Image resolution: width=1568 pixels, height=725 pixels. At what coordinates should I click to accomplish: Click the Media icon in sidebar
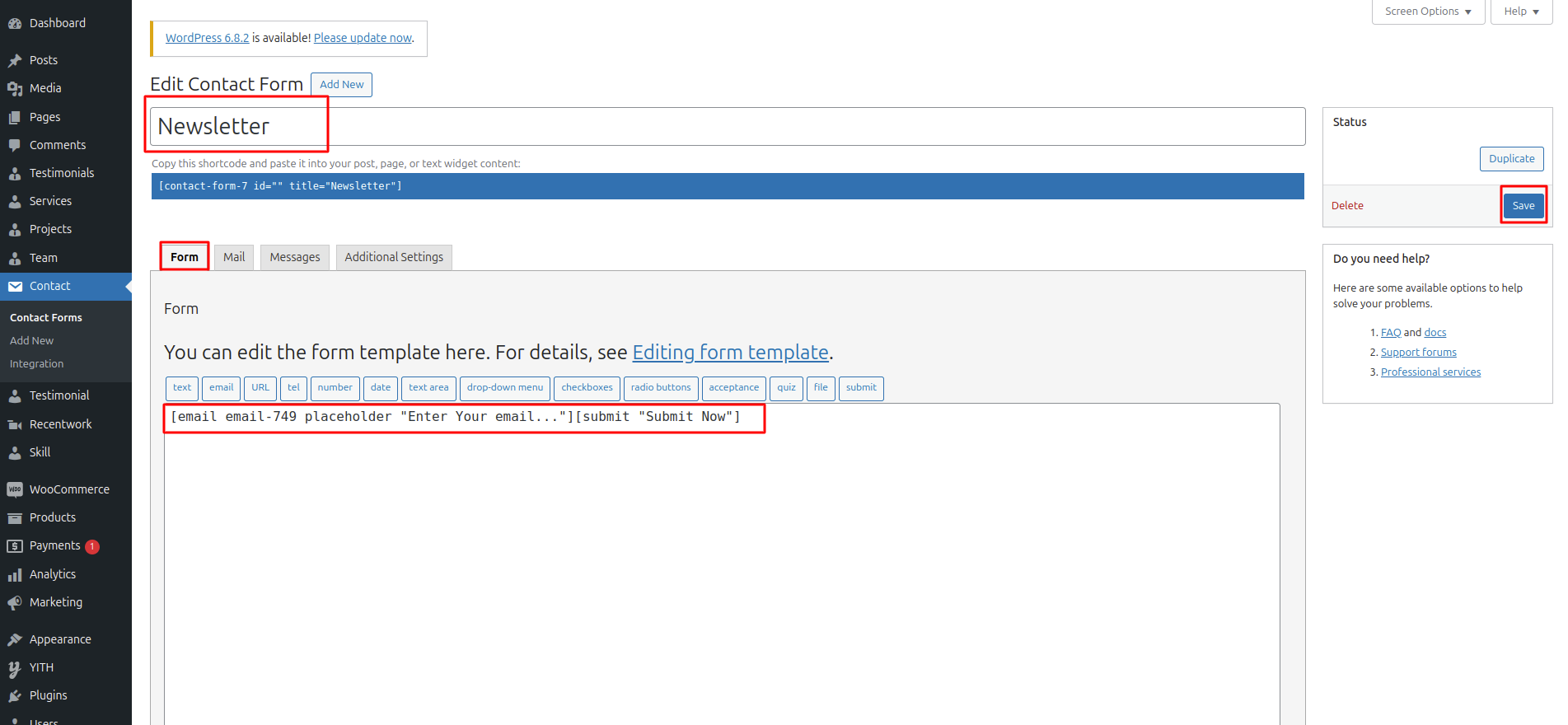coord(15,88)
